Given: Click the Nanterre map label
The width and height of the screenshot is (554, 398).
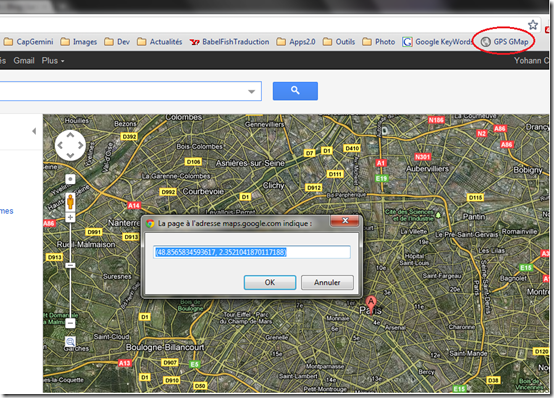Looking at the screenshot, I should click(124, 223).
